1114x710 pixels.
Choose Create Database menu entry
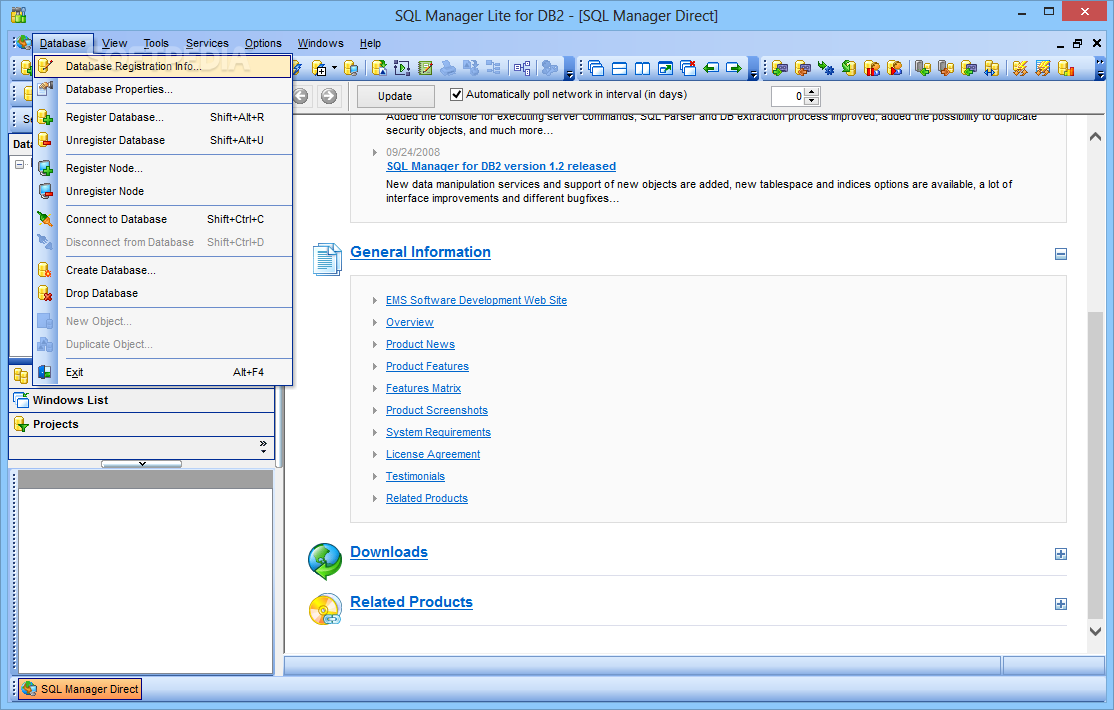pyautogui.click(x=163, y=271)
